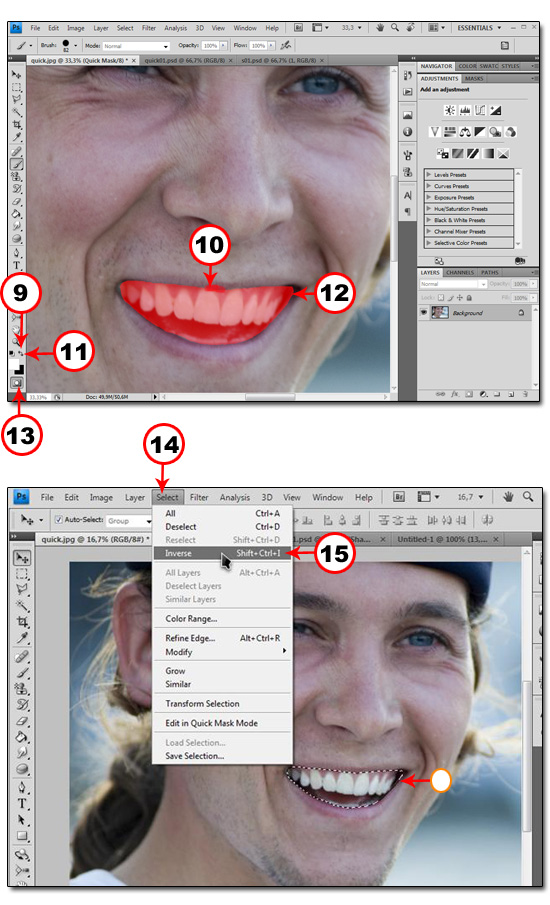
Task: Click the Selective Color adjustment icon
Action: click(x=503, y=154)
